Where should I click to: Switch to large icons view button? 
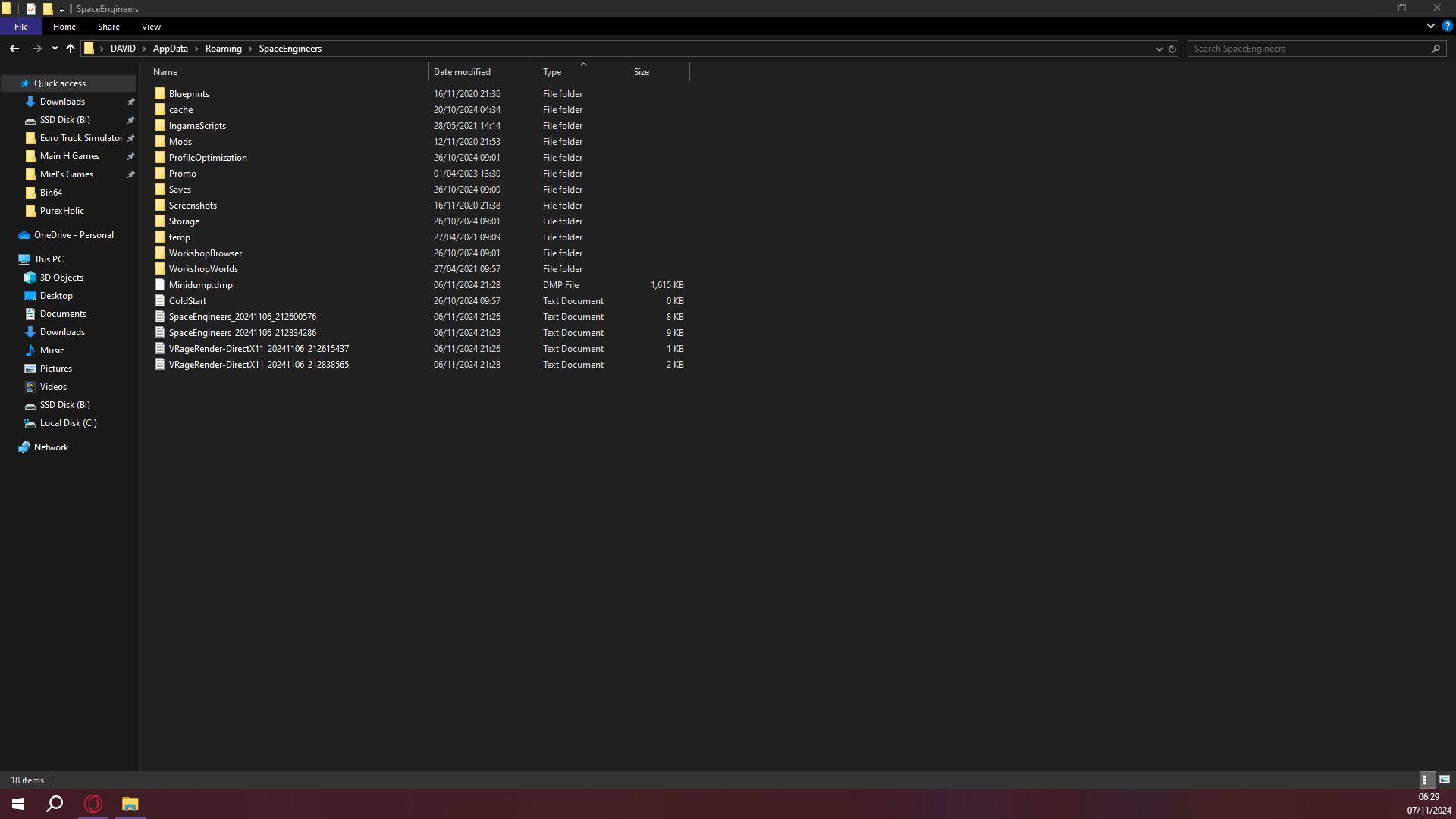click(x=1445, y=780)
